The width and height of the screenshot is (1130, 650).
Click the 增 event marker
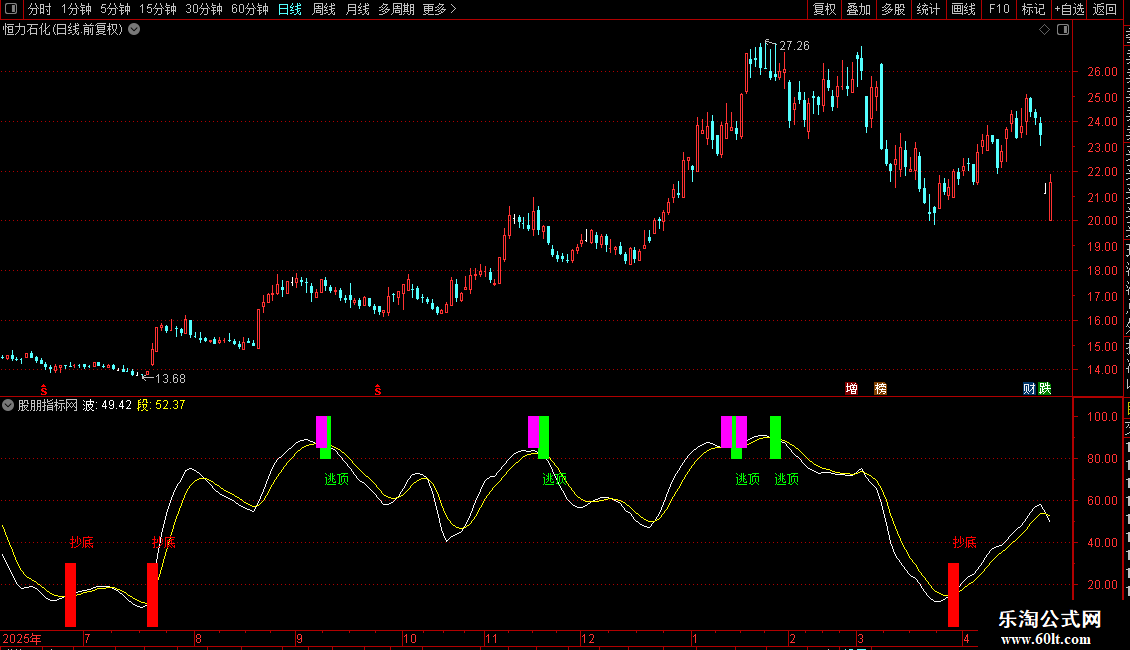852,389
